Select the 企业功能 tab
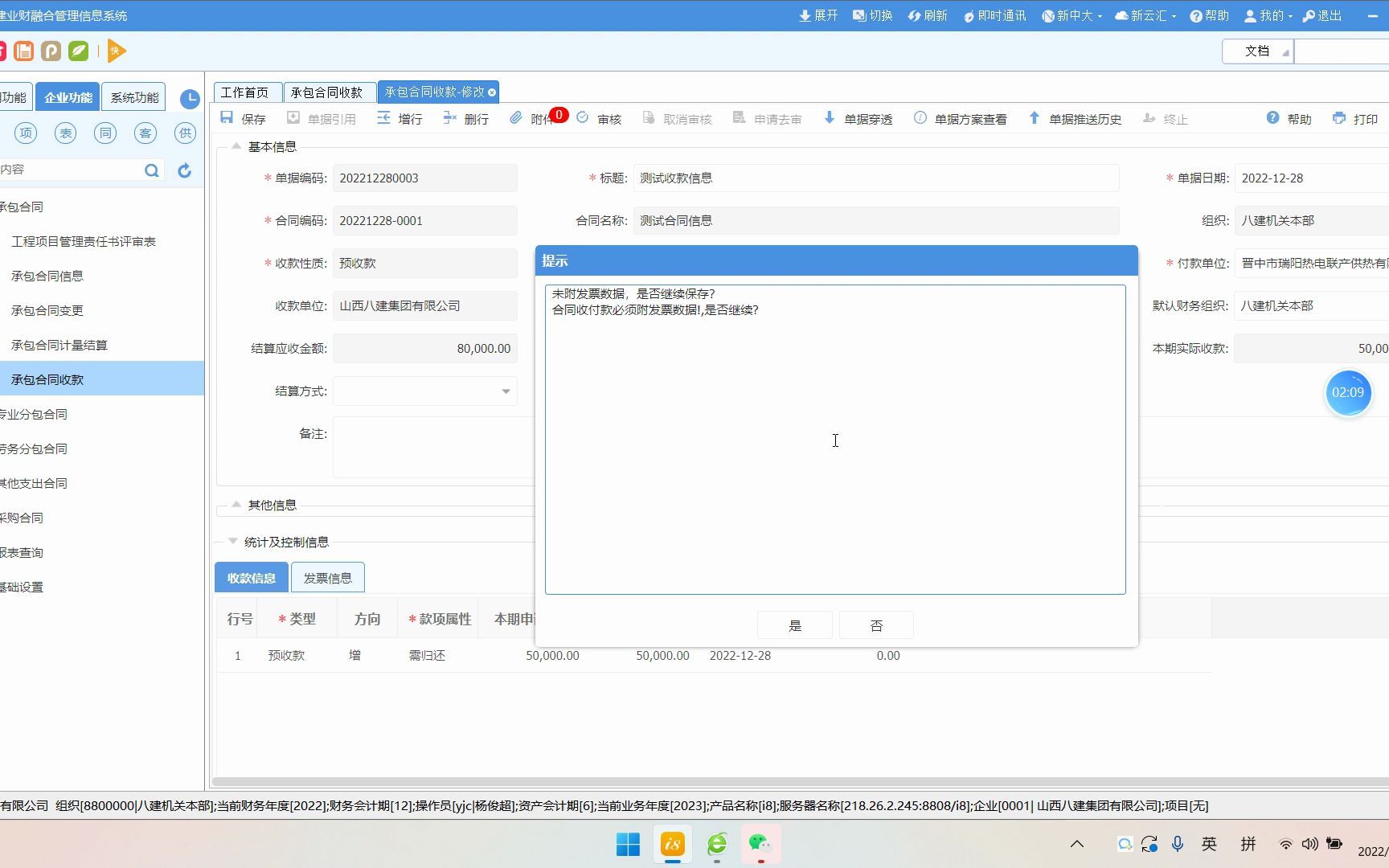This screenshot has width=1389, height=868. [x=68, y=97]
